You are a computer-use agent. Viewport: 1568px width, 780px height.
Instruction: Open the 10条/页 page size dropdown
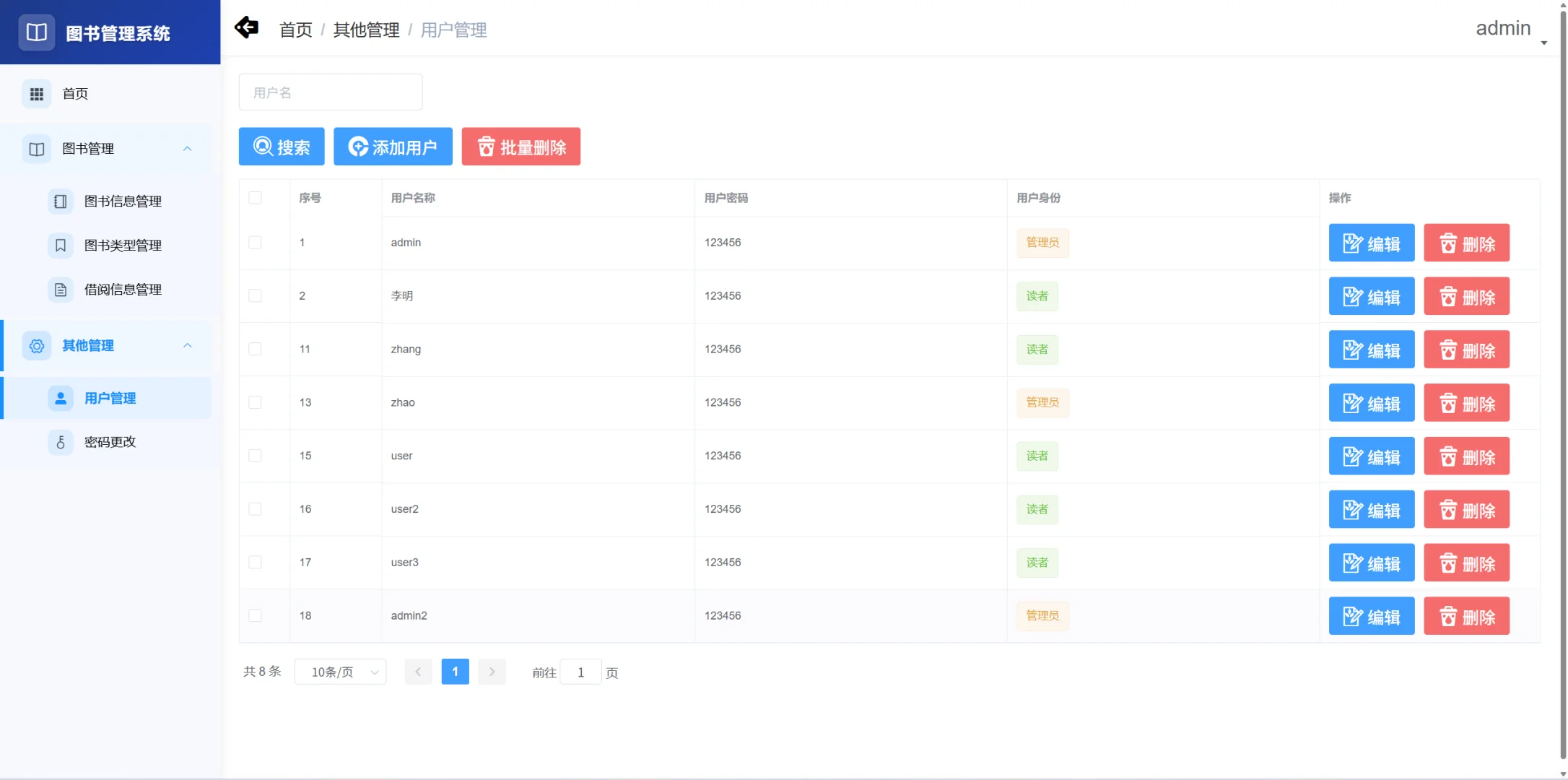(340, 672)
